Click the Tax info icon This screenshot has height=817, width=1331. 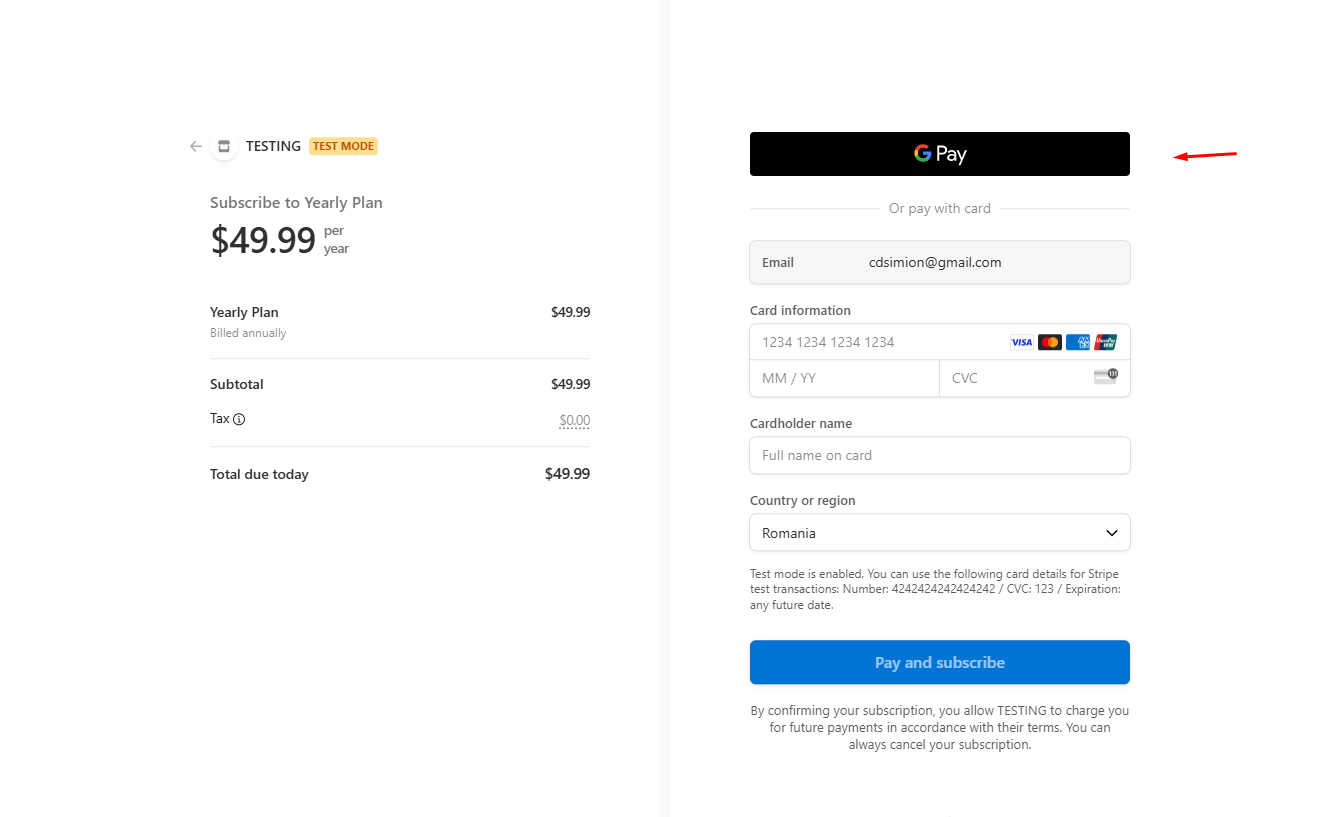239,419
